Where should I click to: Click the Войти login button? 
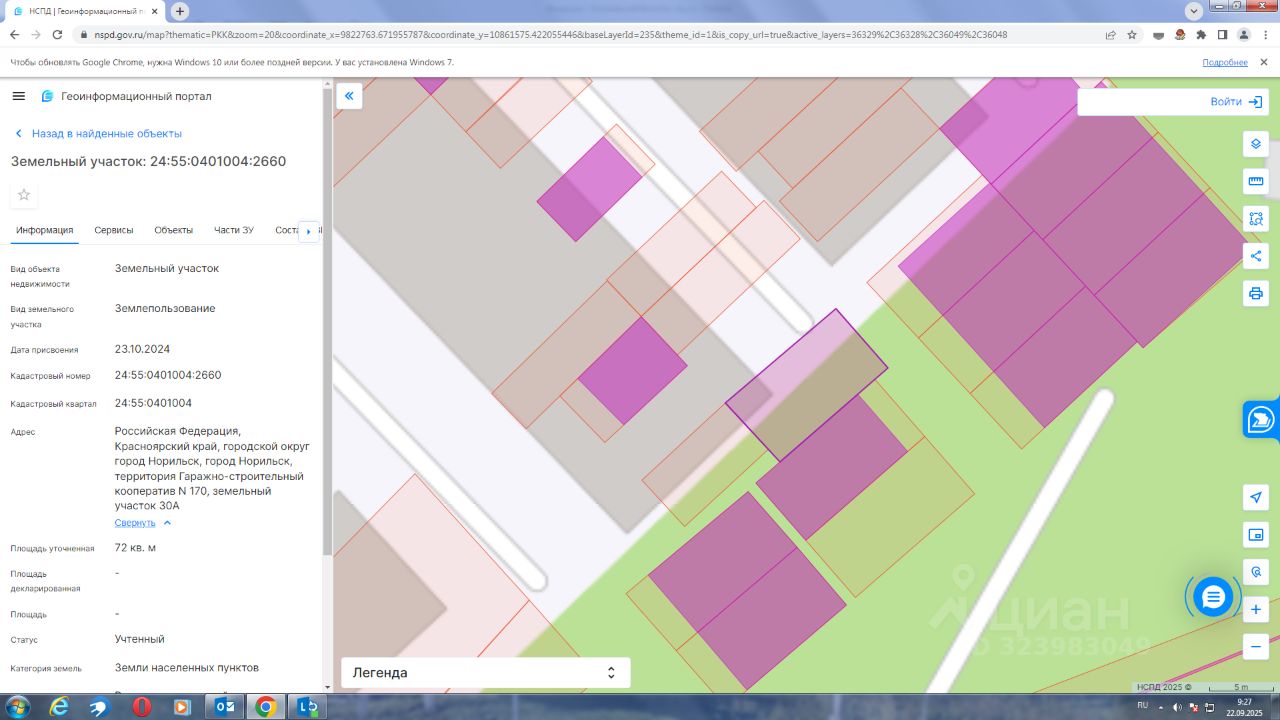(x=1235, y=102)
